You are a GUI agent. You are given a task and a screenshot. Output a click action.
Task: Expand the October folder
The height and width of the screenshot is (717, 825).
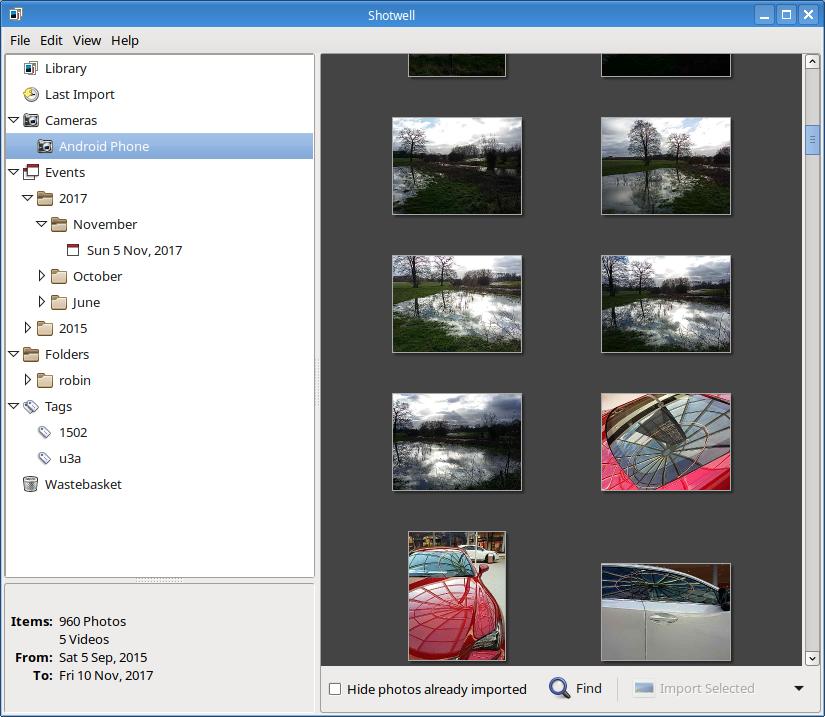tap(42, 276)
